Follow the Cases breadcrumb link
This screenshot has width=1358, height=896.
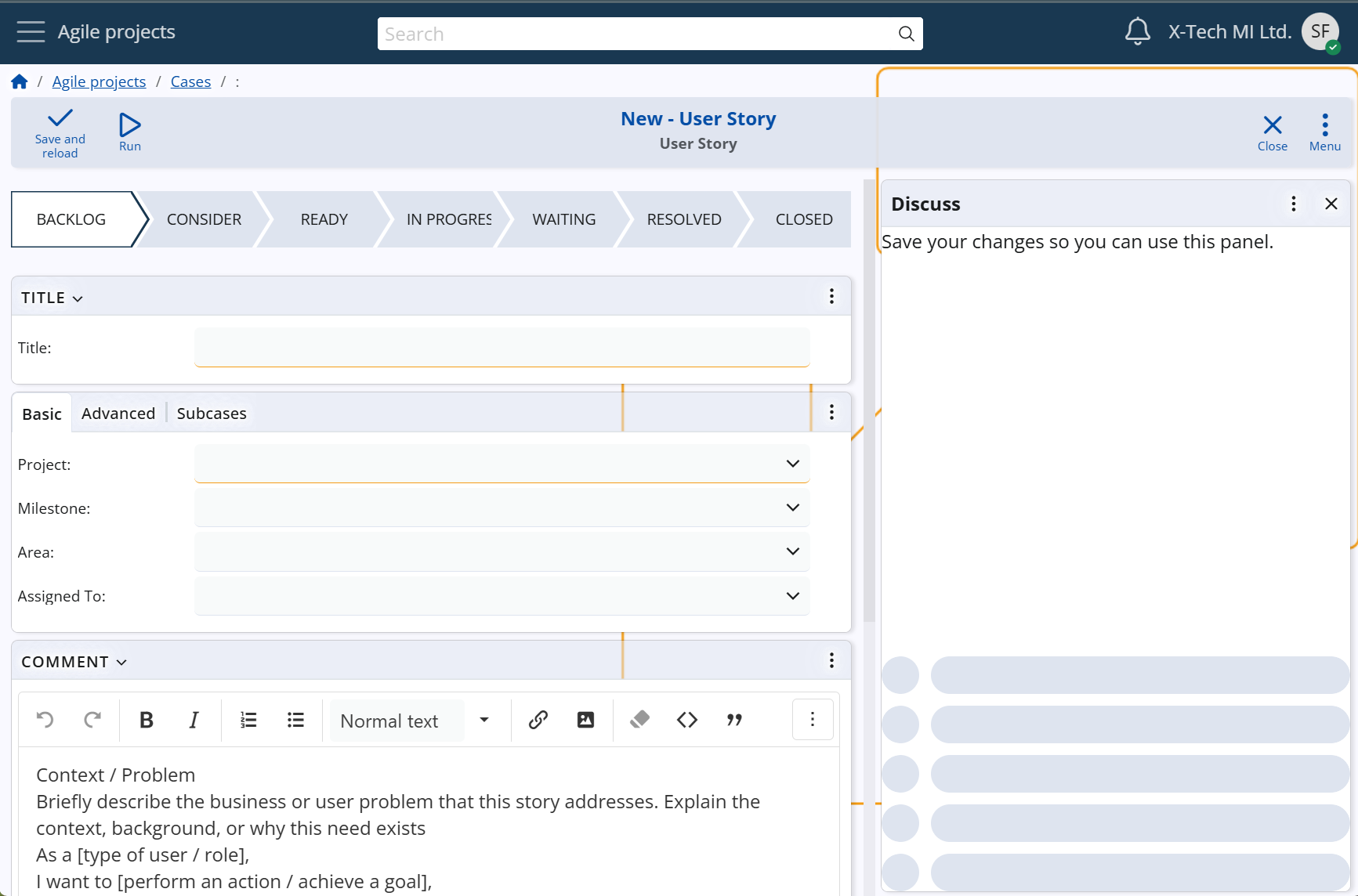click(x=190, y=81)
